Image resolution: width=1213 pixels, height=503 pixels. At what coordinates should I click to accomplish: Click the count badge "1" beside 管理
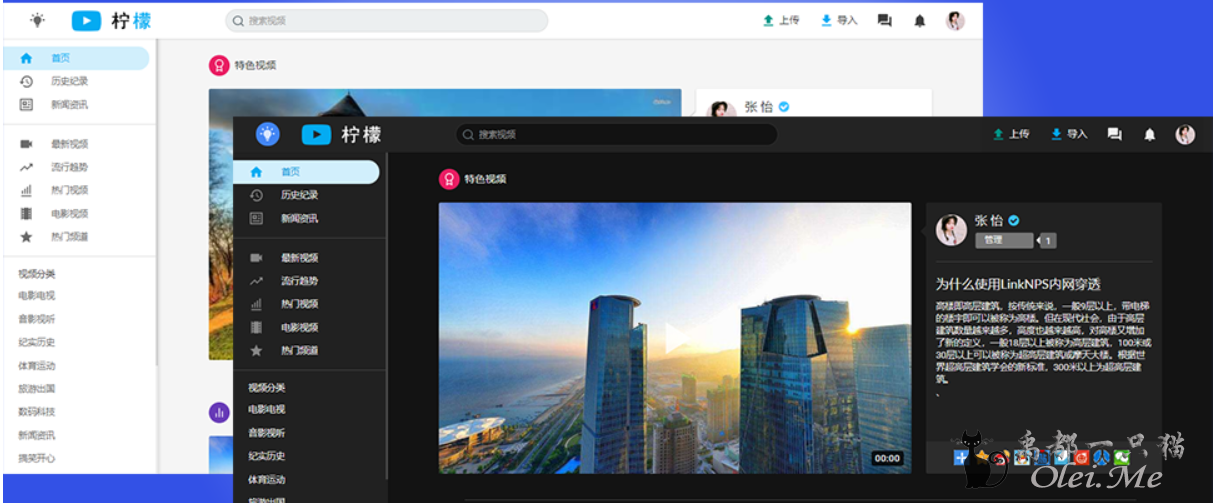(x=1047, y=240)
